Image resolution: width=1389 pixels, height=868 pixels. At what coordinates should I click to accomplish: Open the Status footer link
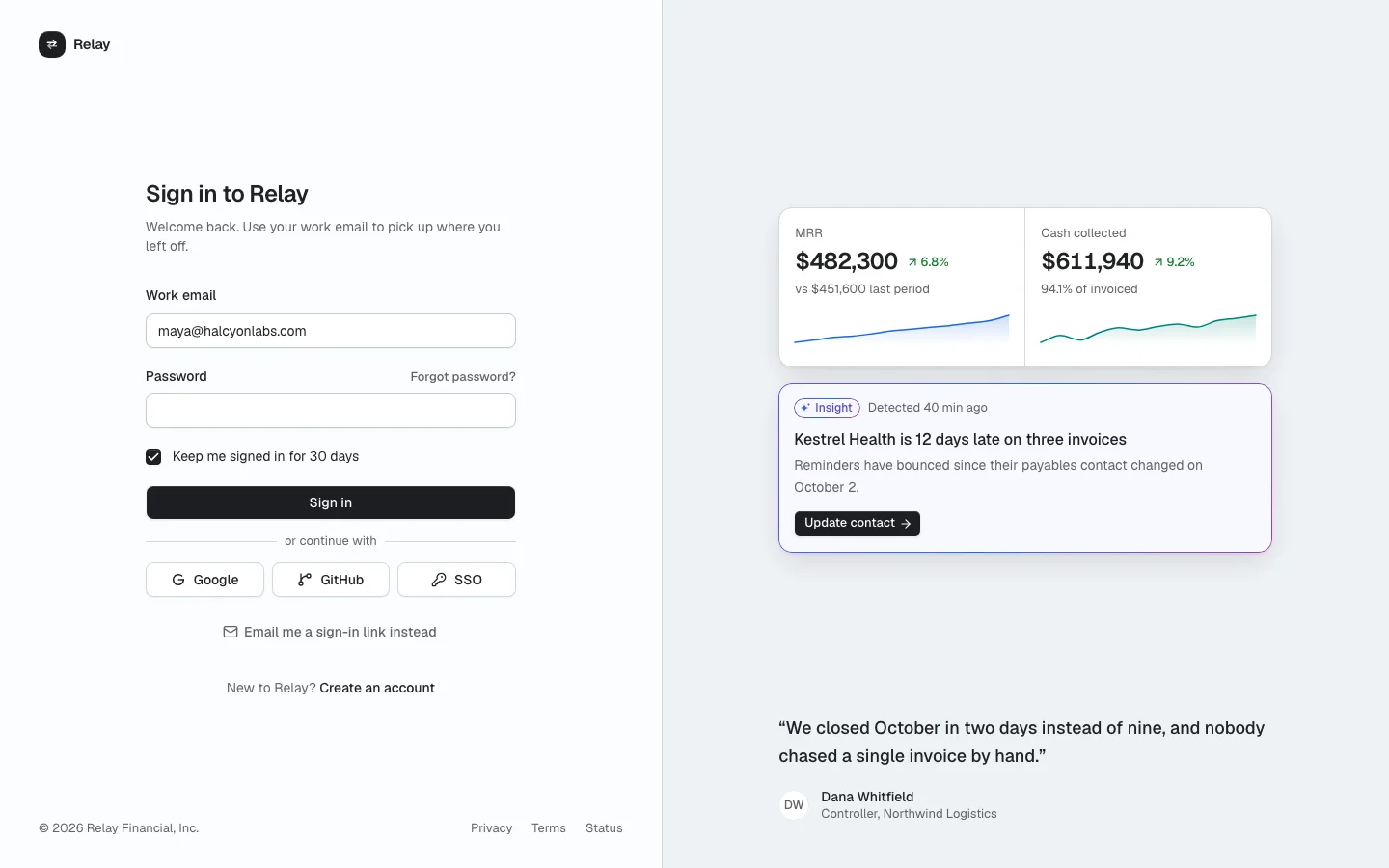[604, 828]
